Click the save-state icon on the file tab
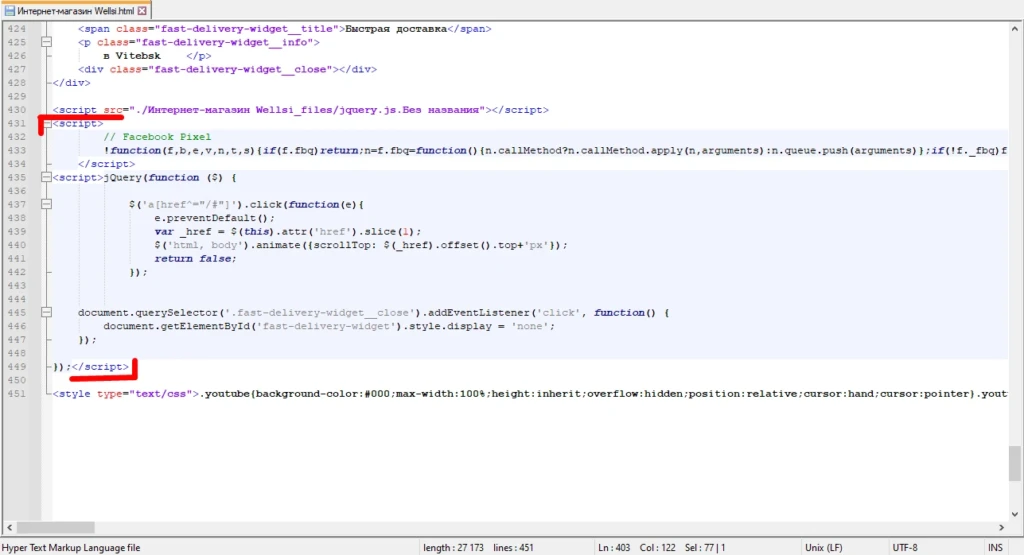The image size is (1024, 555). pyautogui.click(x=10, y=10)
